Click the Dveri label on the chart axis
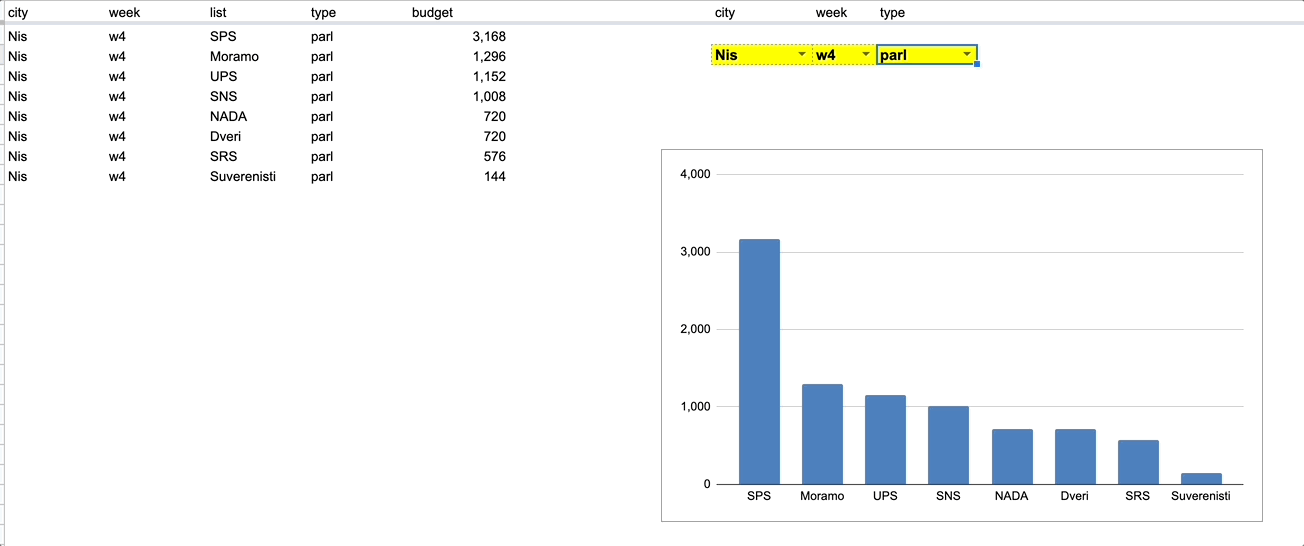1304x546 pixels. coord(1074,496)
